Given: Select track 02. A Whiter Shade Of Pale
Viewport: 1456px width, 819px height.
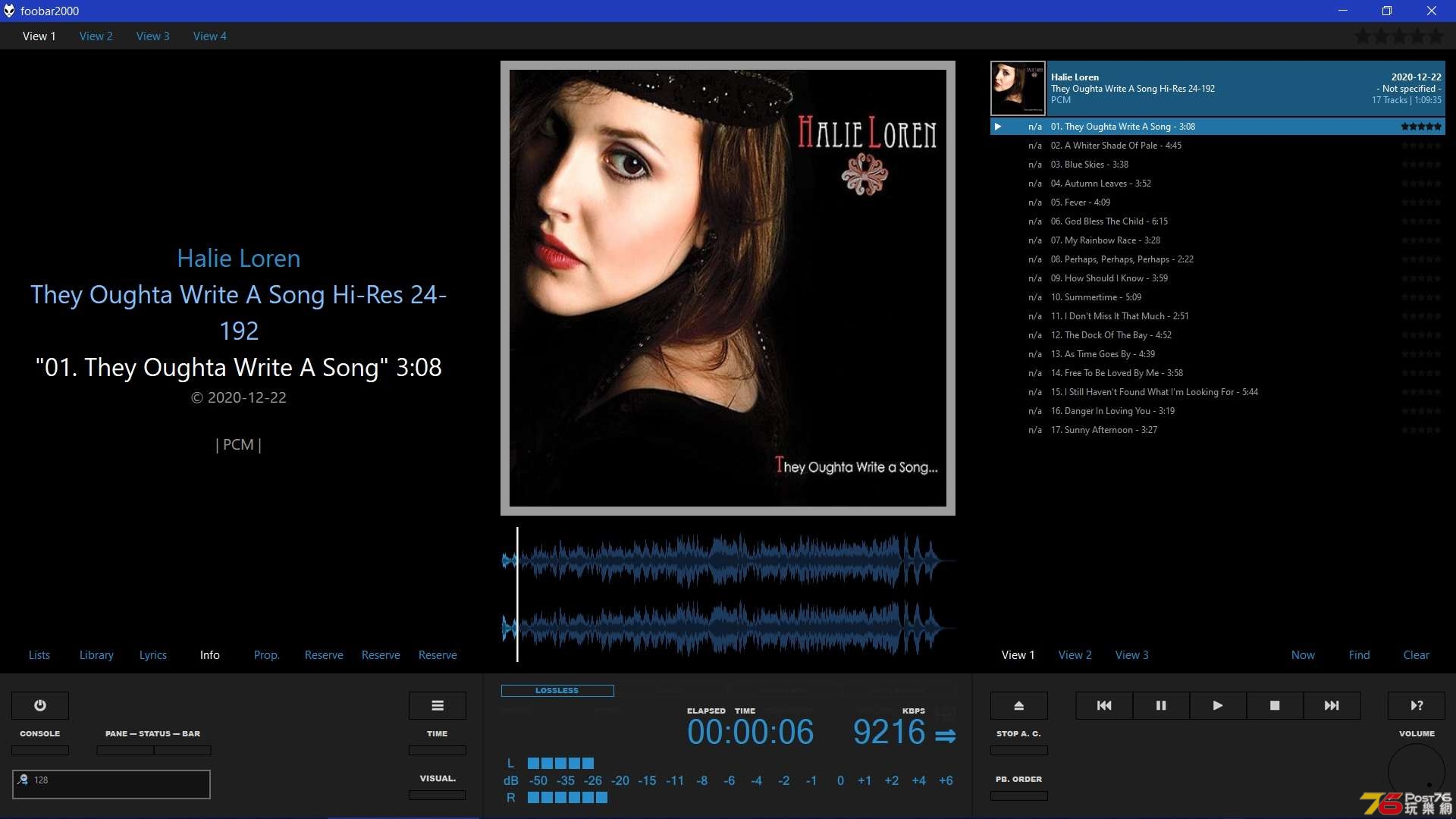Looking at the screenshot, I should 1218,146.
